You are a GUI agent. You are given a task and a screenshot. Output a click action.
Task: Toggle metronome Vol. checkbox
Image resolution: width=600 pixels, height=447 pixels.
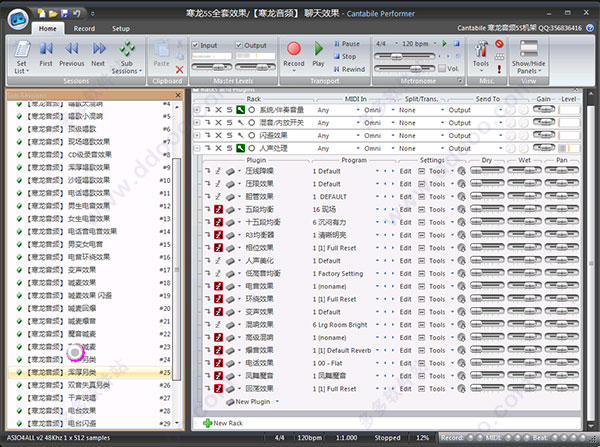[442, 69]
